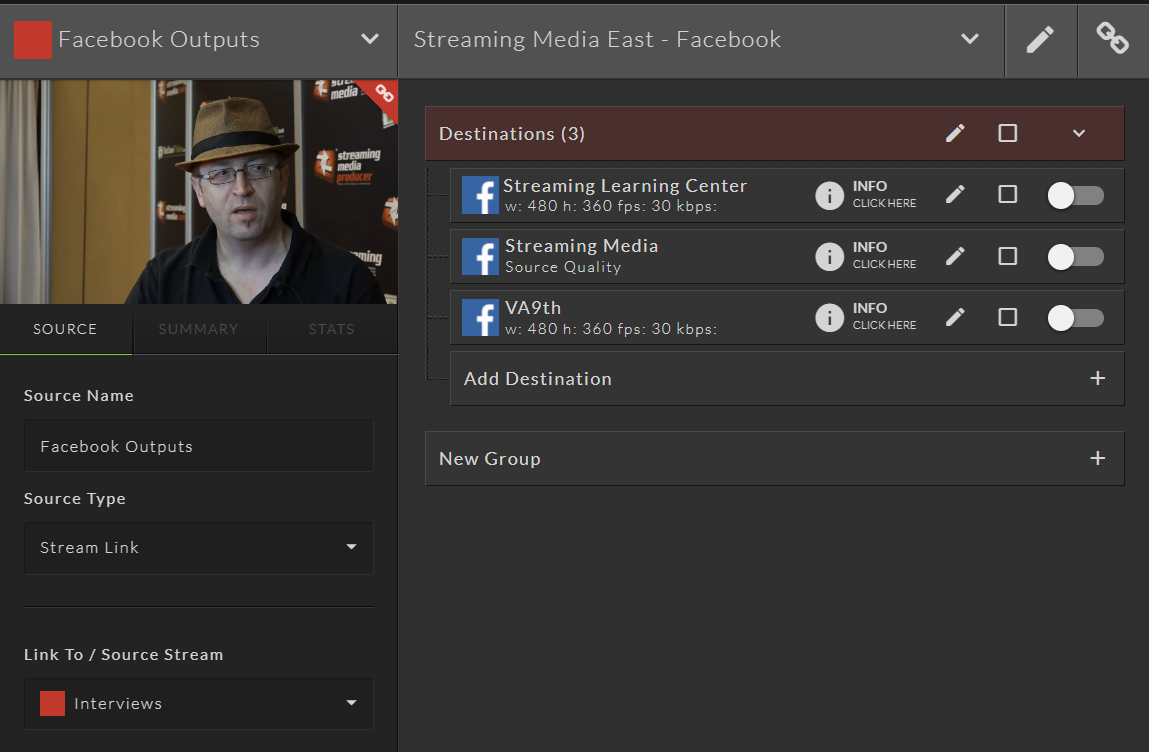This screenshot has height=752, width=1149.
Task: Click the Source Name input field
Action: [199, 446]
